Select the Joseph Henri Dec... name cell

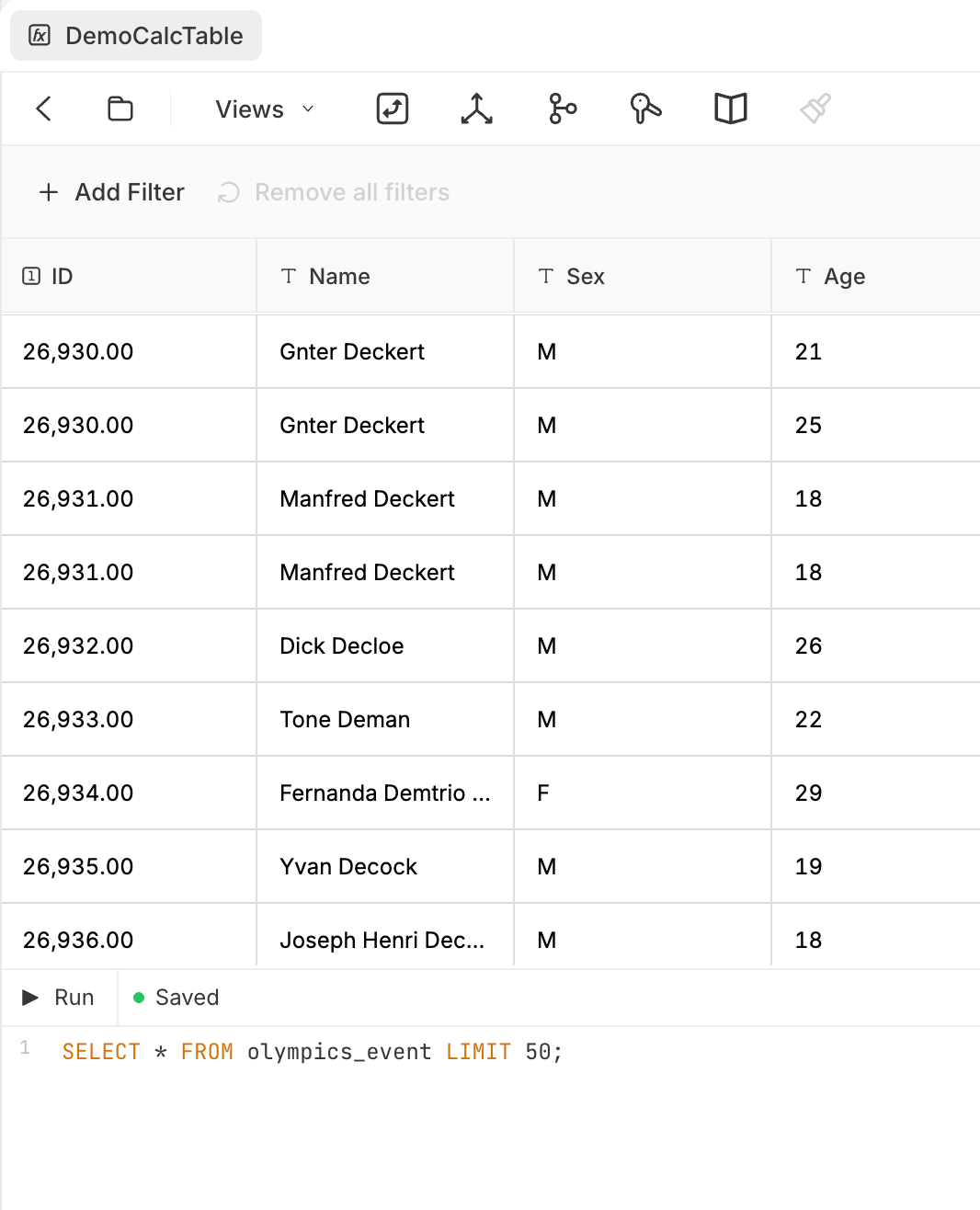tap(385, 937)
